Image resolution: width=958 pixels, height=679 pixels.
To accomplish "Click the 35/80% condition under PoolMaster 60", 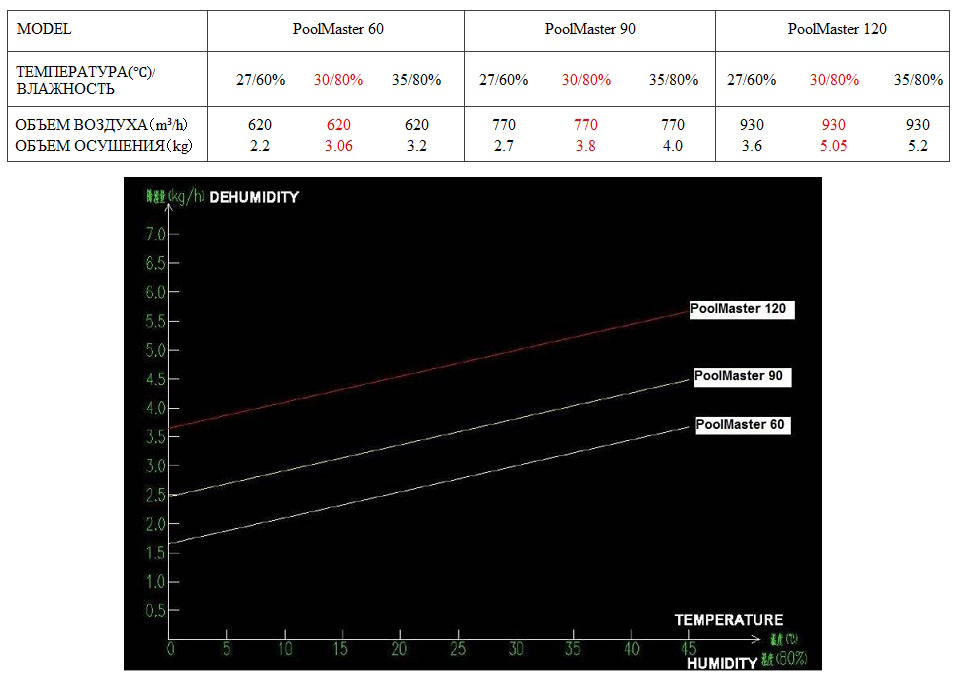I will point(417,80).
